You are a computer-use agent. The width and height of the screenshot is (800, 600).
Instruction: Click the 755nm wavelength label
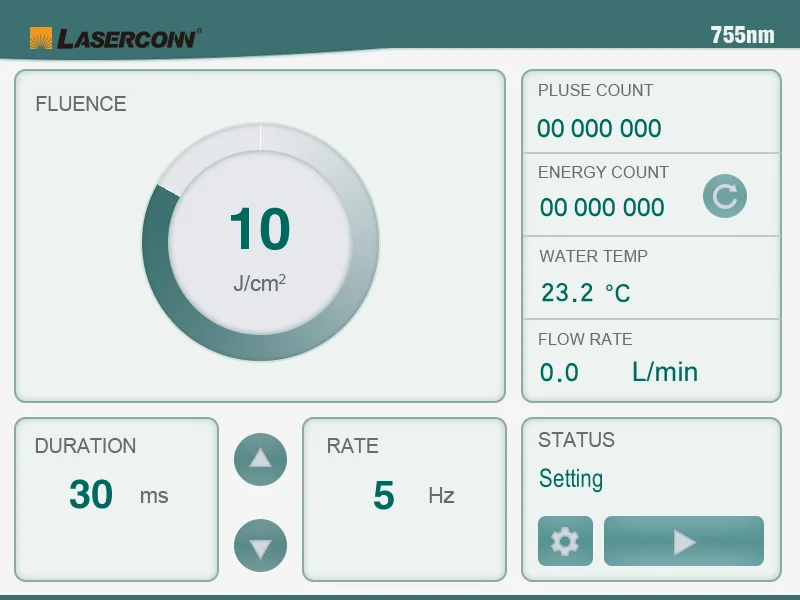click(x=742, y=35)
